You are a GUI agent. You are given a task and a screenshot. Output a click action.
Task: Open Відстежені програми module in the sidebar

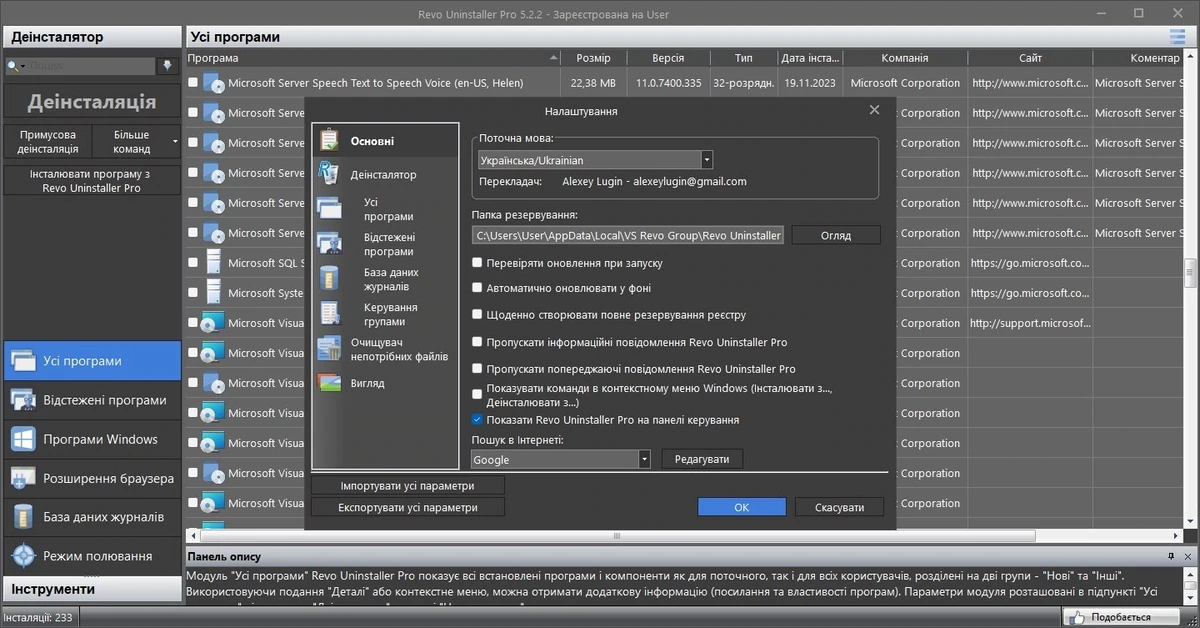coord(93,400)
